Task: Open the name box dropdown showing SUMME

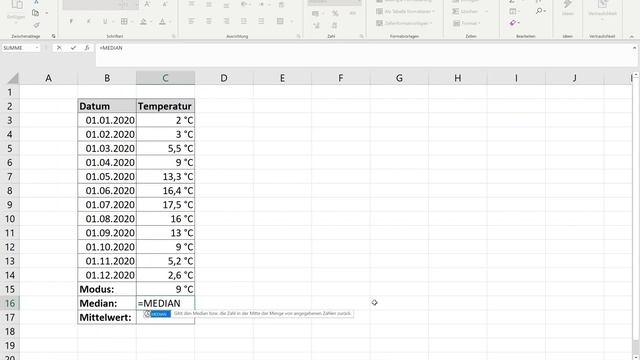Action: coord(37,48)
